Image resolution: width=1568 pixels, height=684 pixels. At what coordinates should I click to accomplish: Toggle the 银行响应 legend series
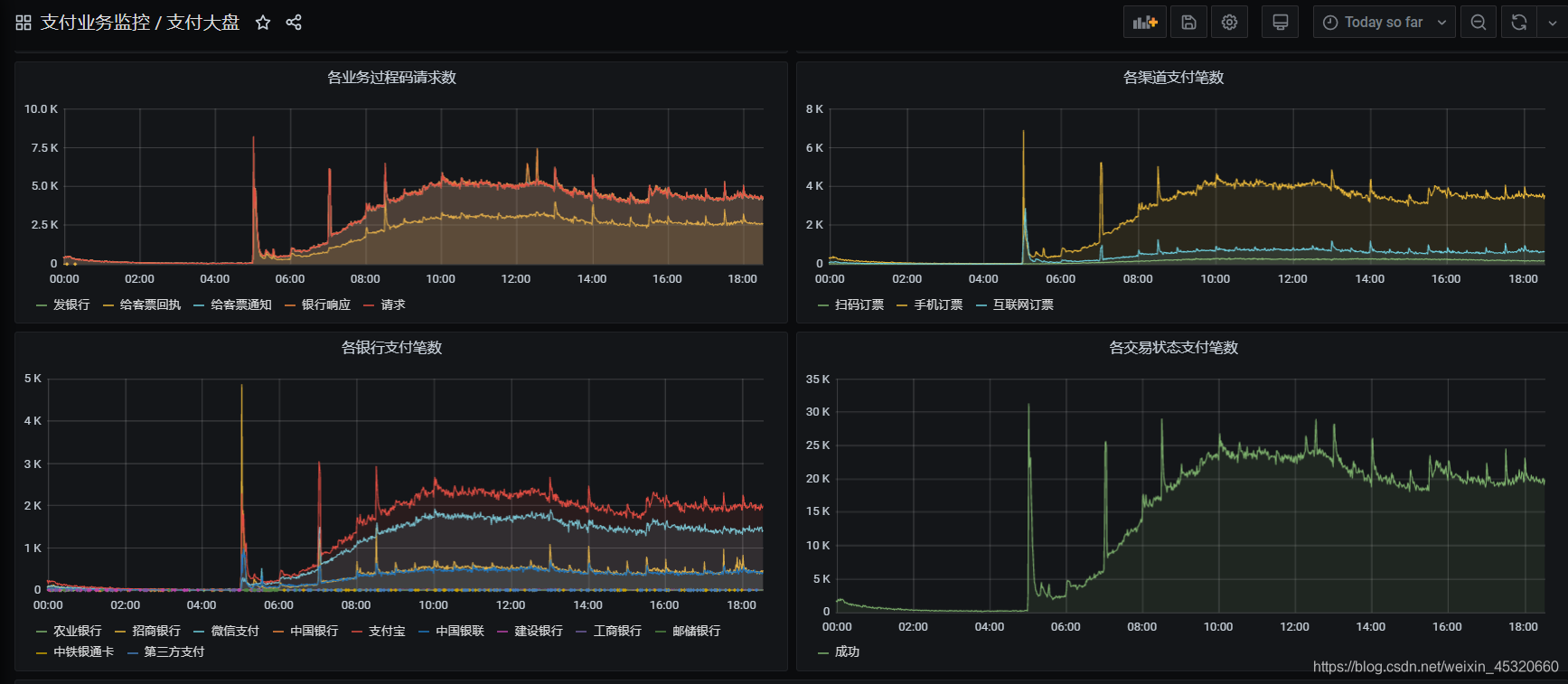[x=325, y=305]
